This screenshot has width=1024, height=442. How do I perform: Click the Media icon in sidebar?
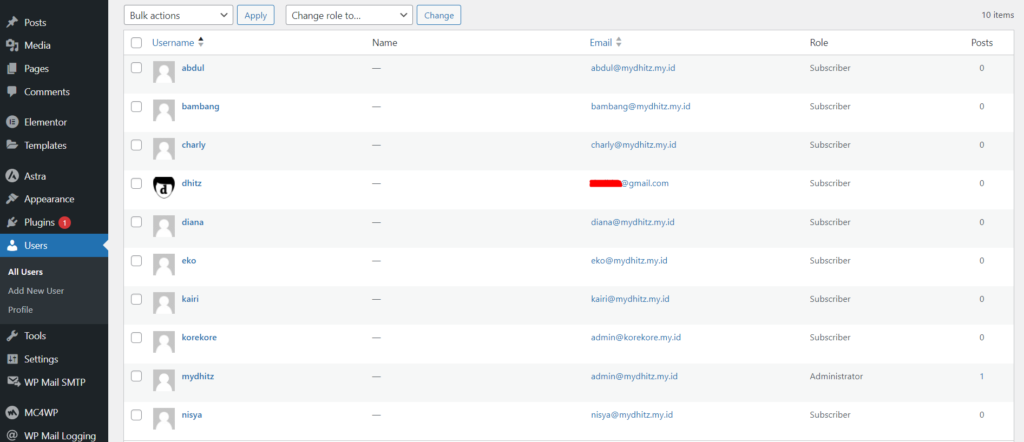tap(12, 46)
